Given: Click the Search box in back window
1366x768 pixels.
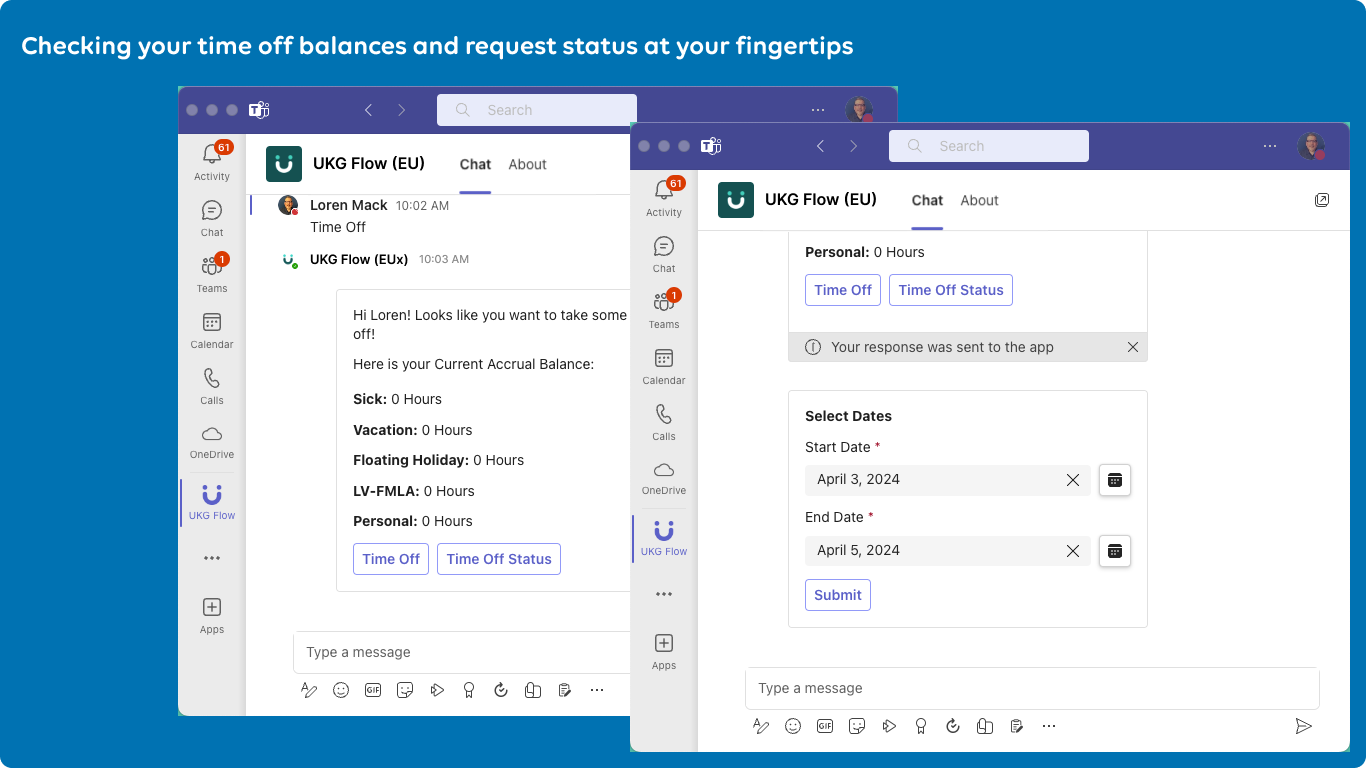Looking at the screenshot, I should pos(537,110).
